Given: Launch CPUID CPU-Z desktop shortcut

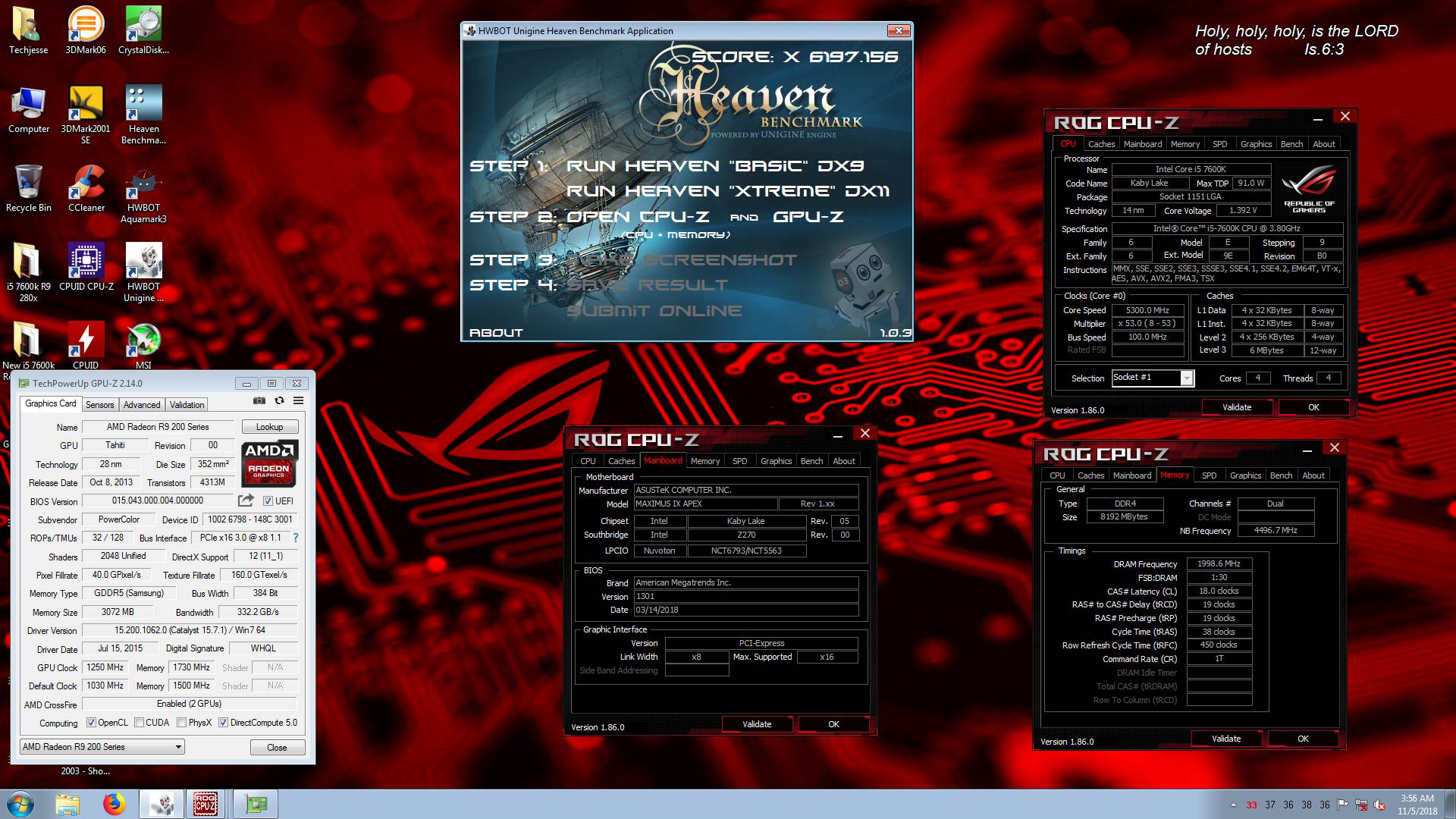Looking at the screenshot, I should click(x=86, y=268).
